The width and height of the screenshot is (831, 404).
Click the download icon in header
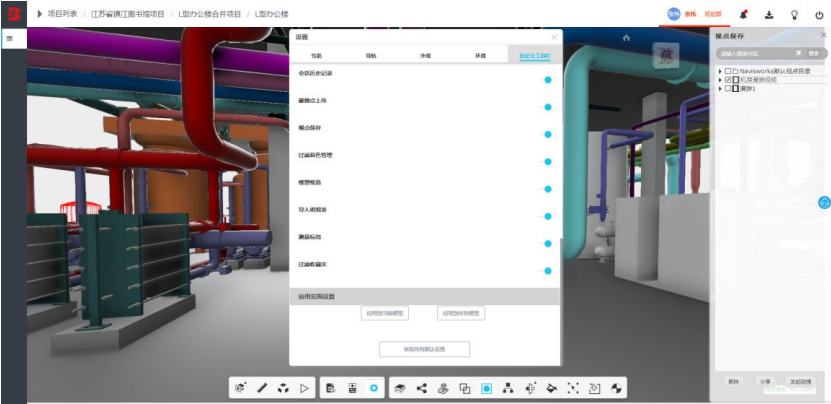point(769,14)
